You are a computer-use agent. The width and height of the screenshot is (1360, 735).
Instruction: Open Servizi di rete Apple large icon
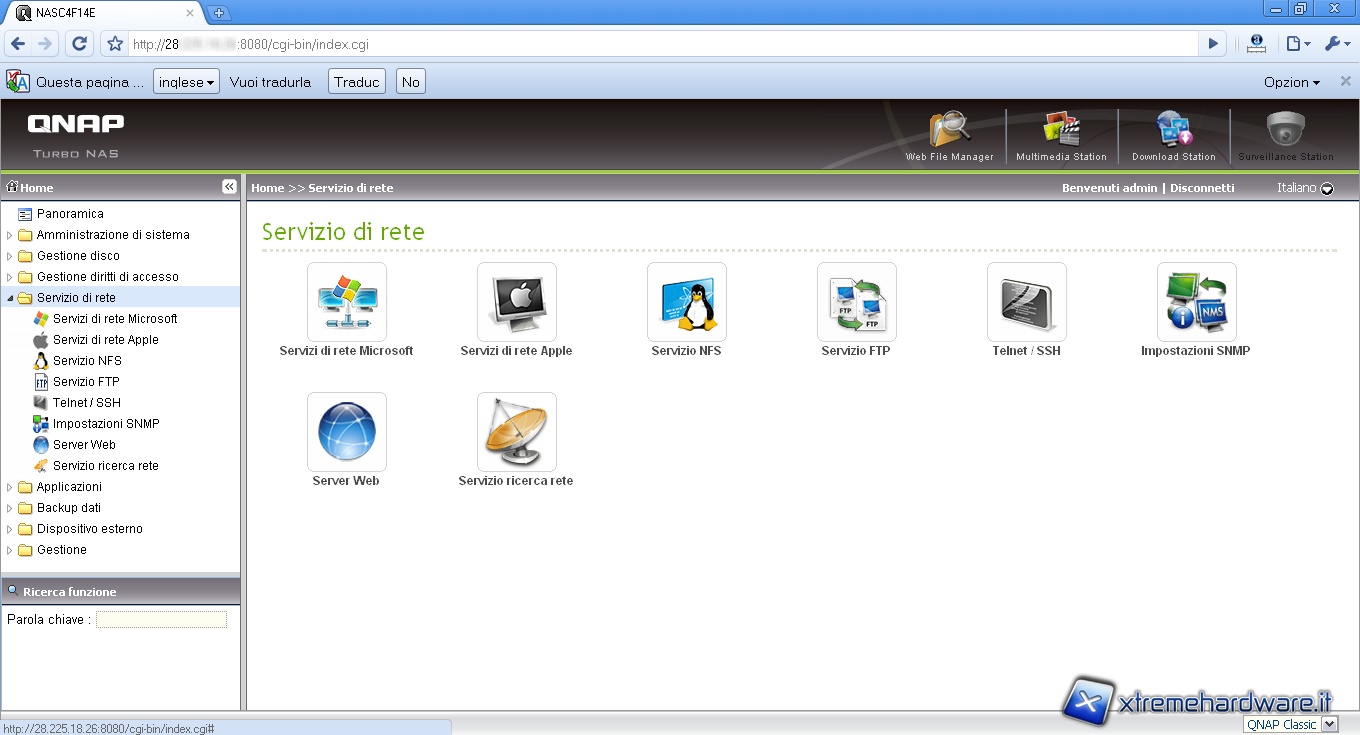(x=516, y=302)
